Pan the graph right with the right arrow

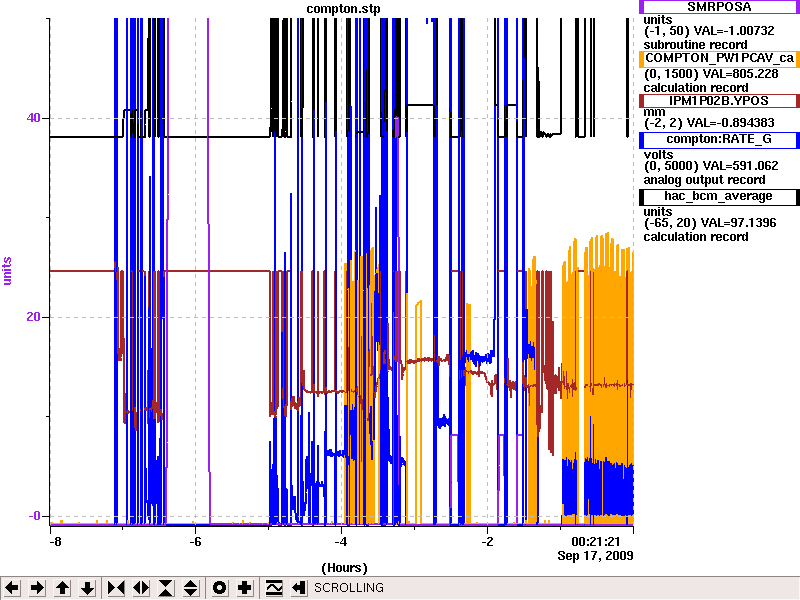point(37,588)
